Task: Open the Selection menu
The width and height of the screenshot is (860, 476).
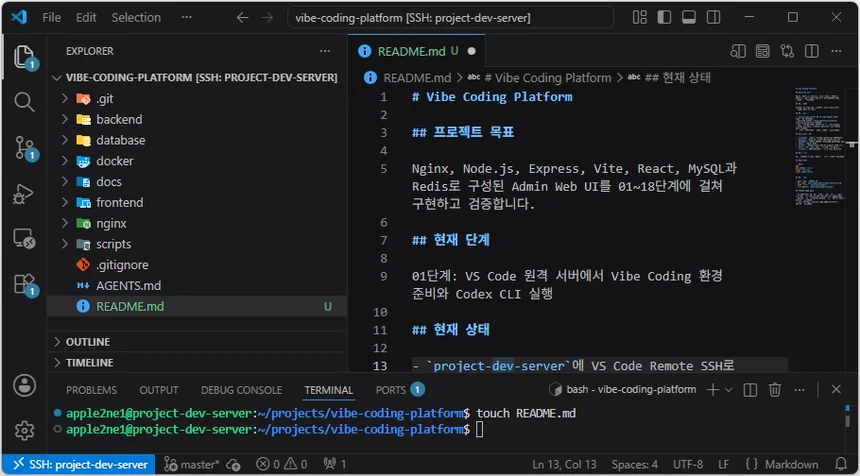Action: tap(136, 18)
